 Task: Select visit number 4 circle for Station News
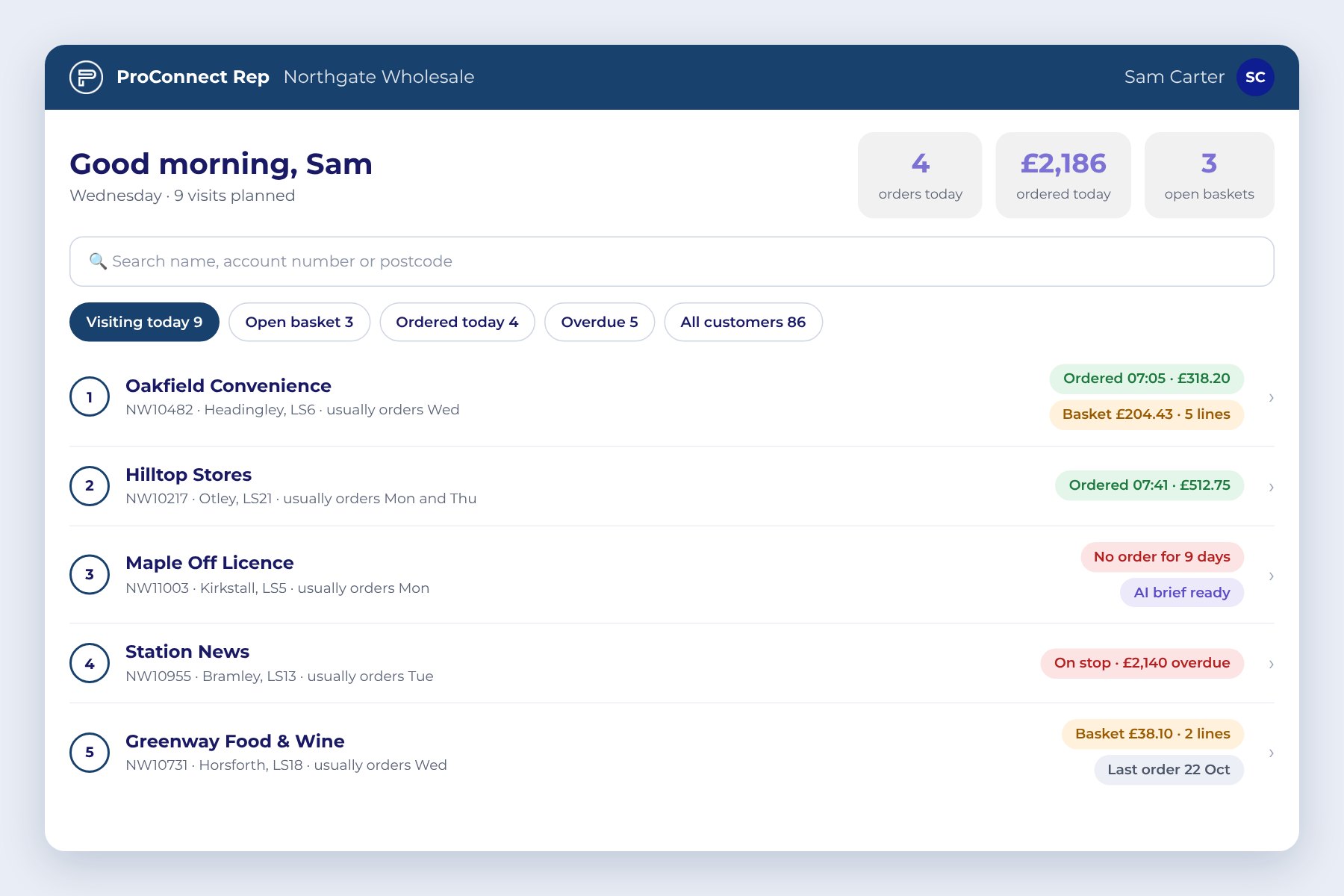(x=90, y=663)
